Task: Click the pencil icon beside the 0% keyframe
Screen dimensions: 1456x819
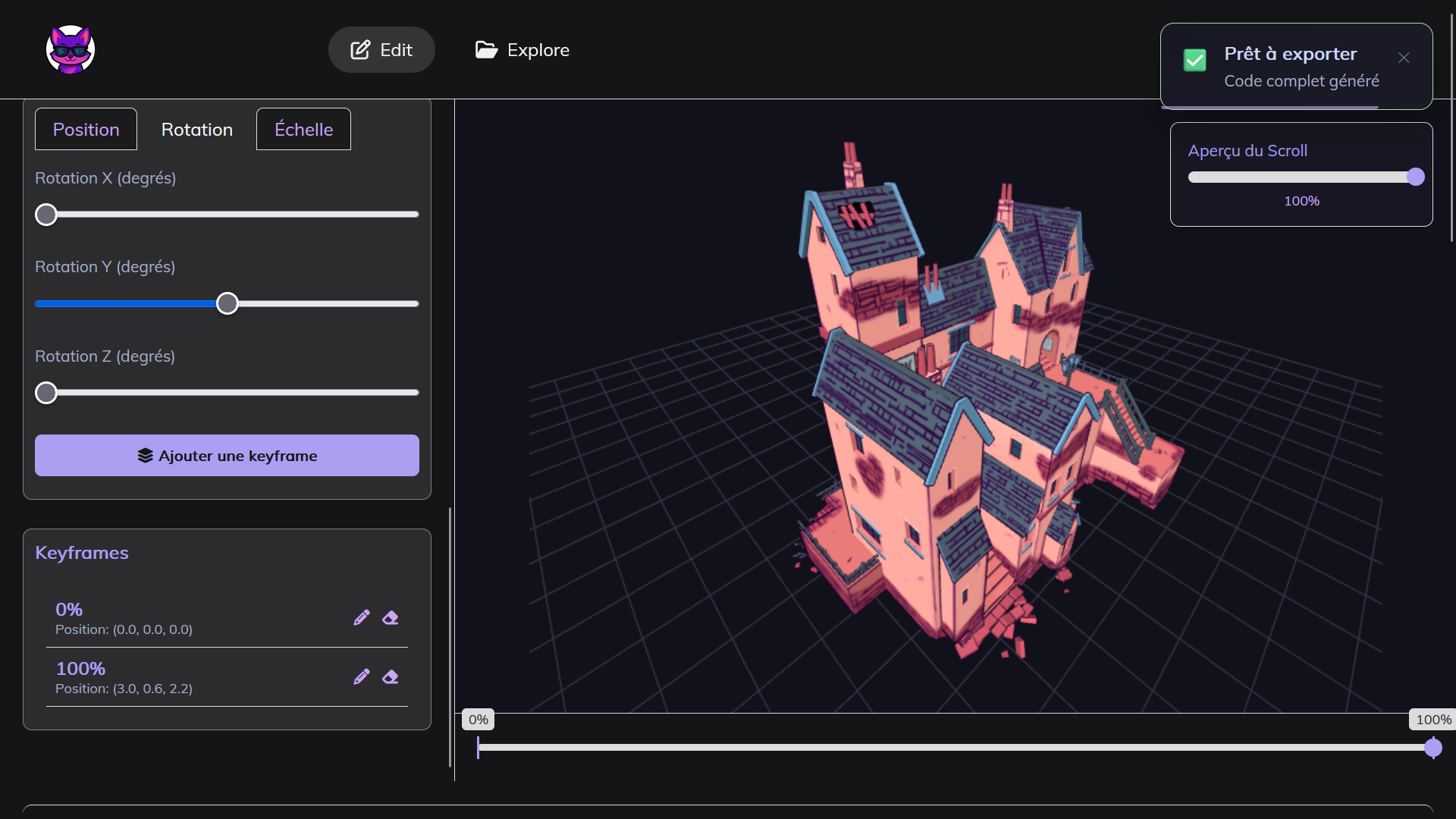Action: 362,617
